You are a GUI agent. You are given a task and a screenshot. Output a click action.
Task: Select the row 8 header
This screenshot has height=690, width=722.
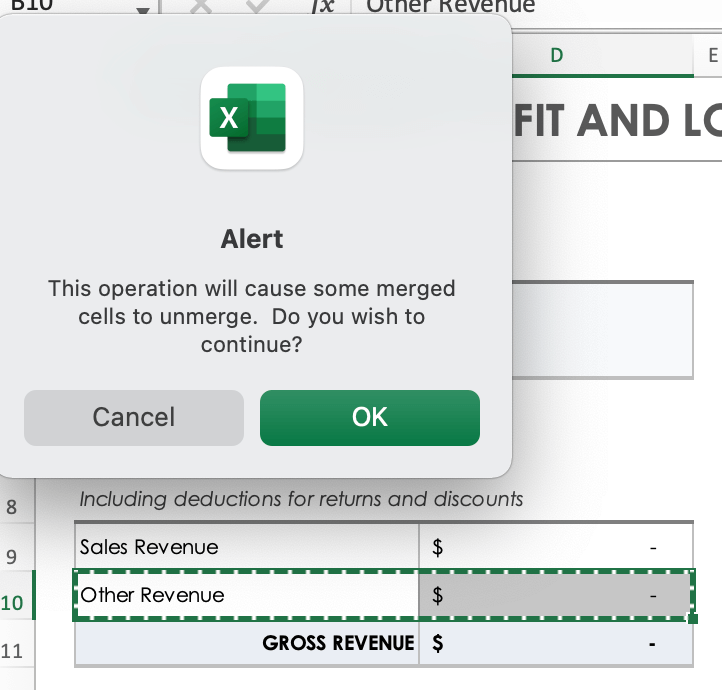(13, 507)
